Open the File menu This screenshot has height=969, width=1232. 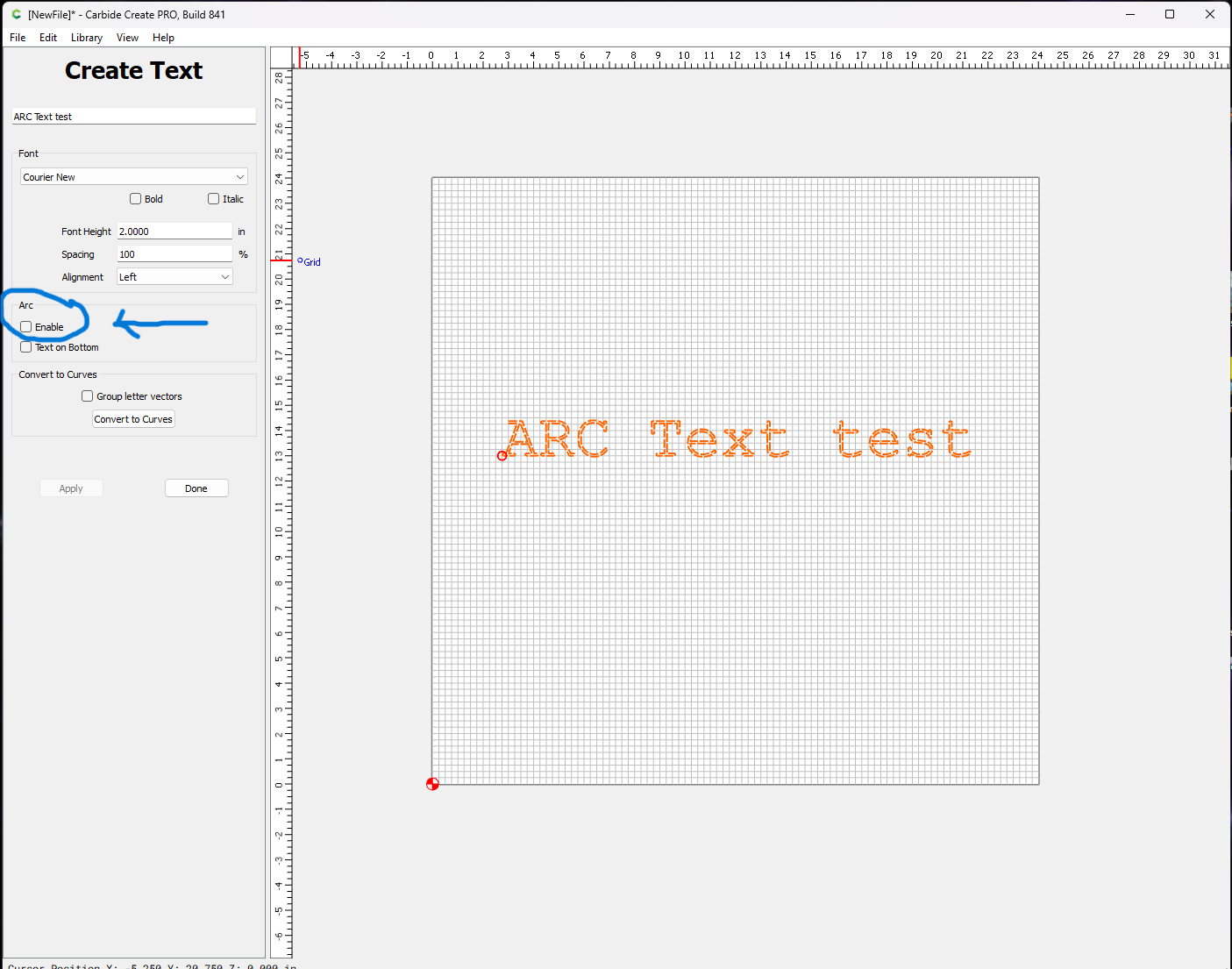[18, 38]
